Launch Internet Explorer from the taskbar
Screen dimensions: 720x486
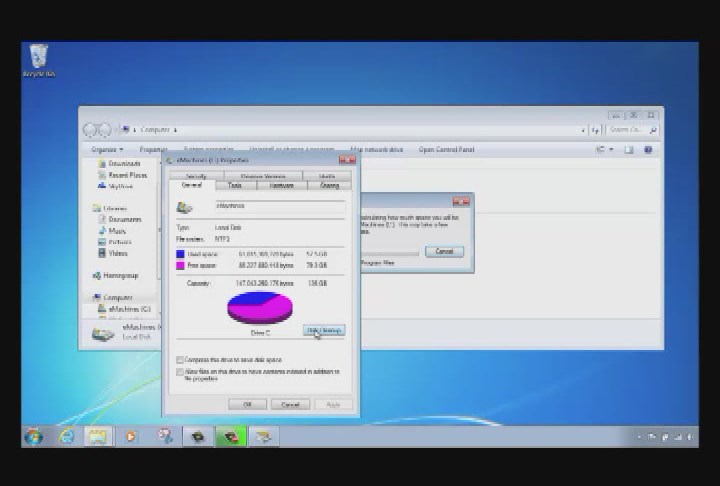click(67, 436)
